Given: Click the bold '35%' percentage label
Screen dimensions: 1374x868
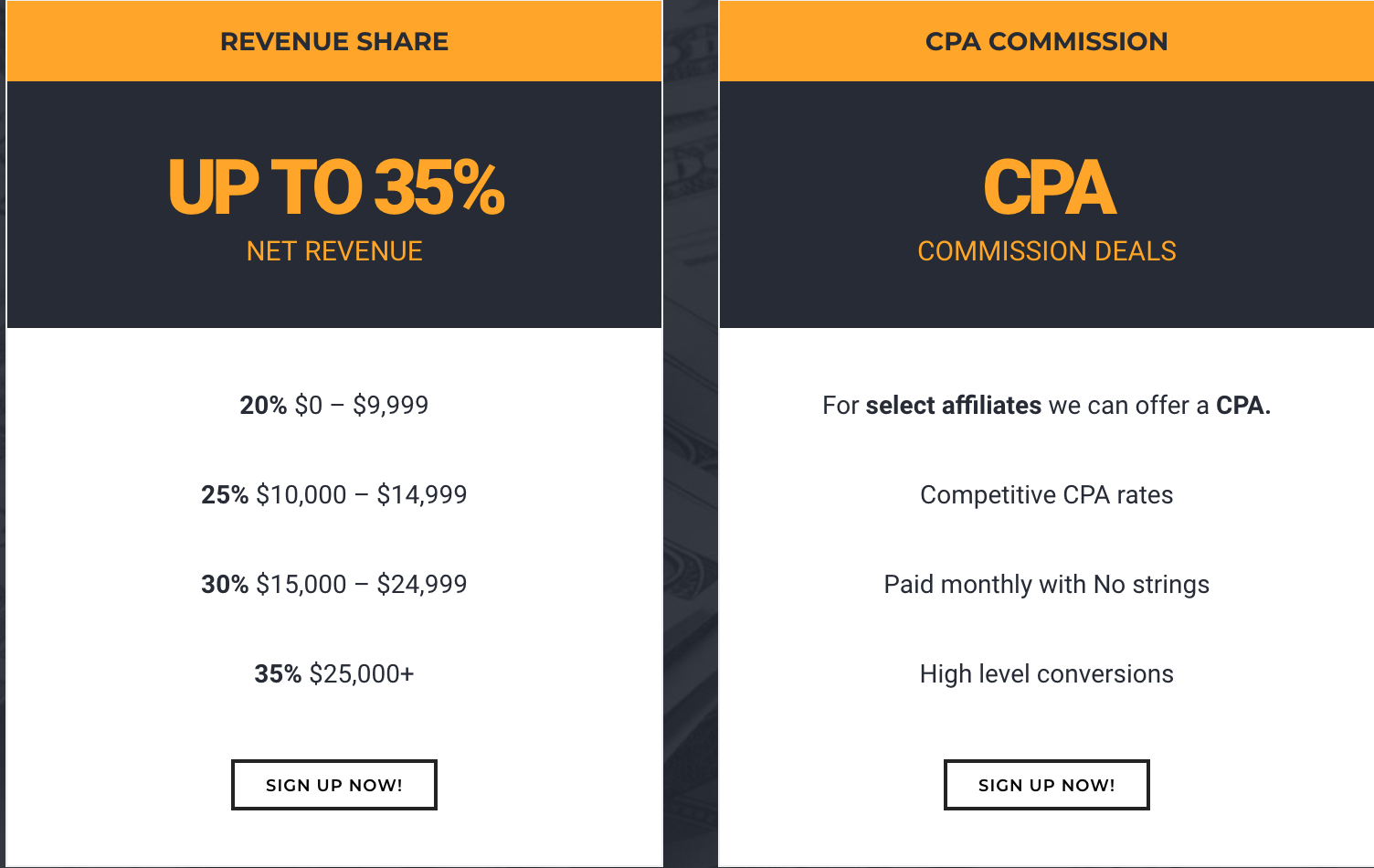Looking at the screenshot, I should point(278,673).
